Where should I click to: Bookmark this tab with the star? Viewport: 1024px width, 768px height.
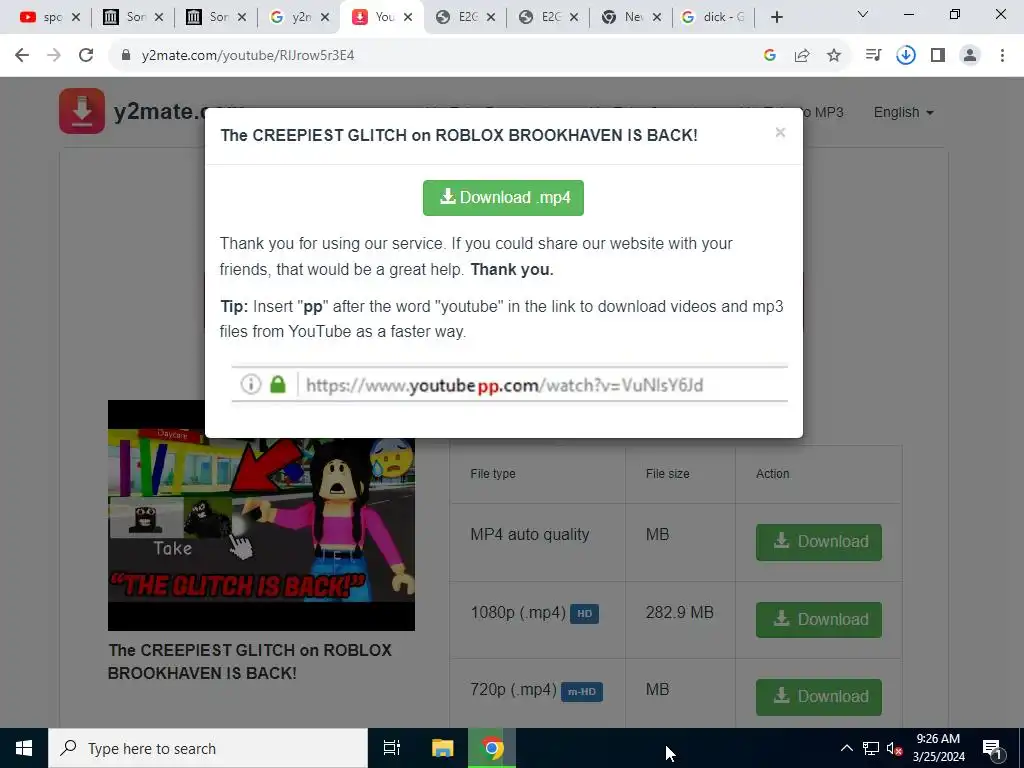(x=834, y=56)
